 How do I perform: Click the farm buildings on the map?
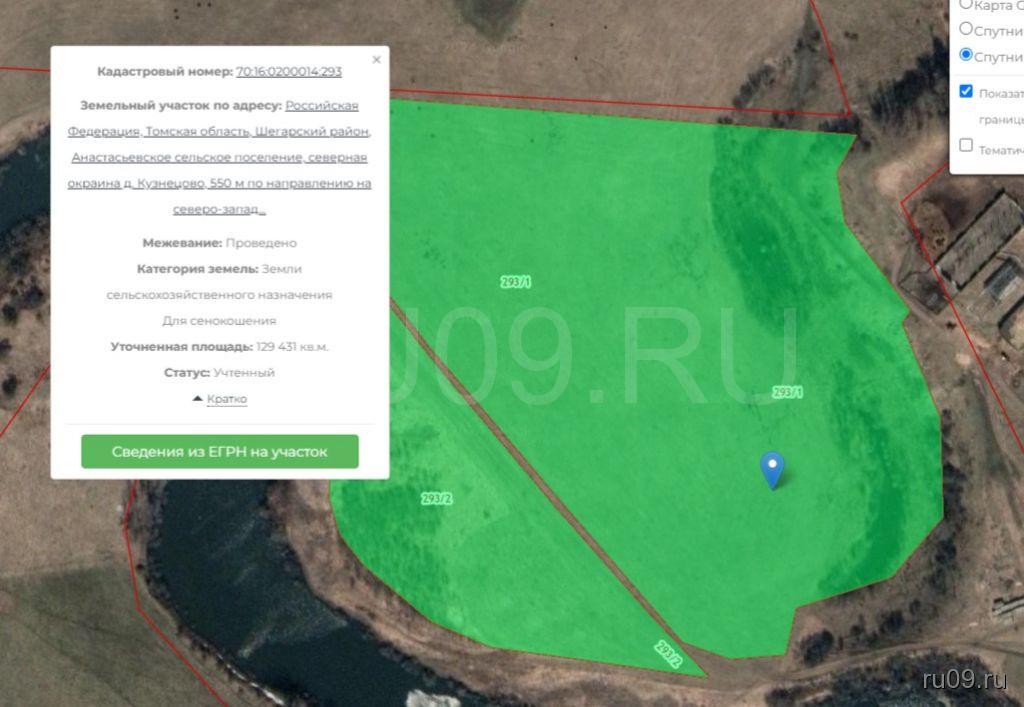(x=980, y=262)
